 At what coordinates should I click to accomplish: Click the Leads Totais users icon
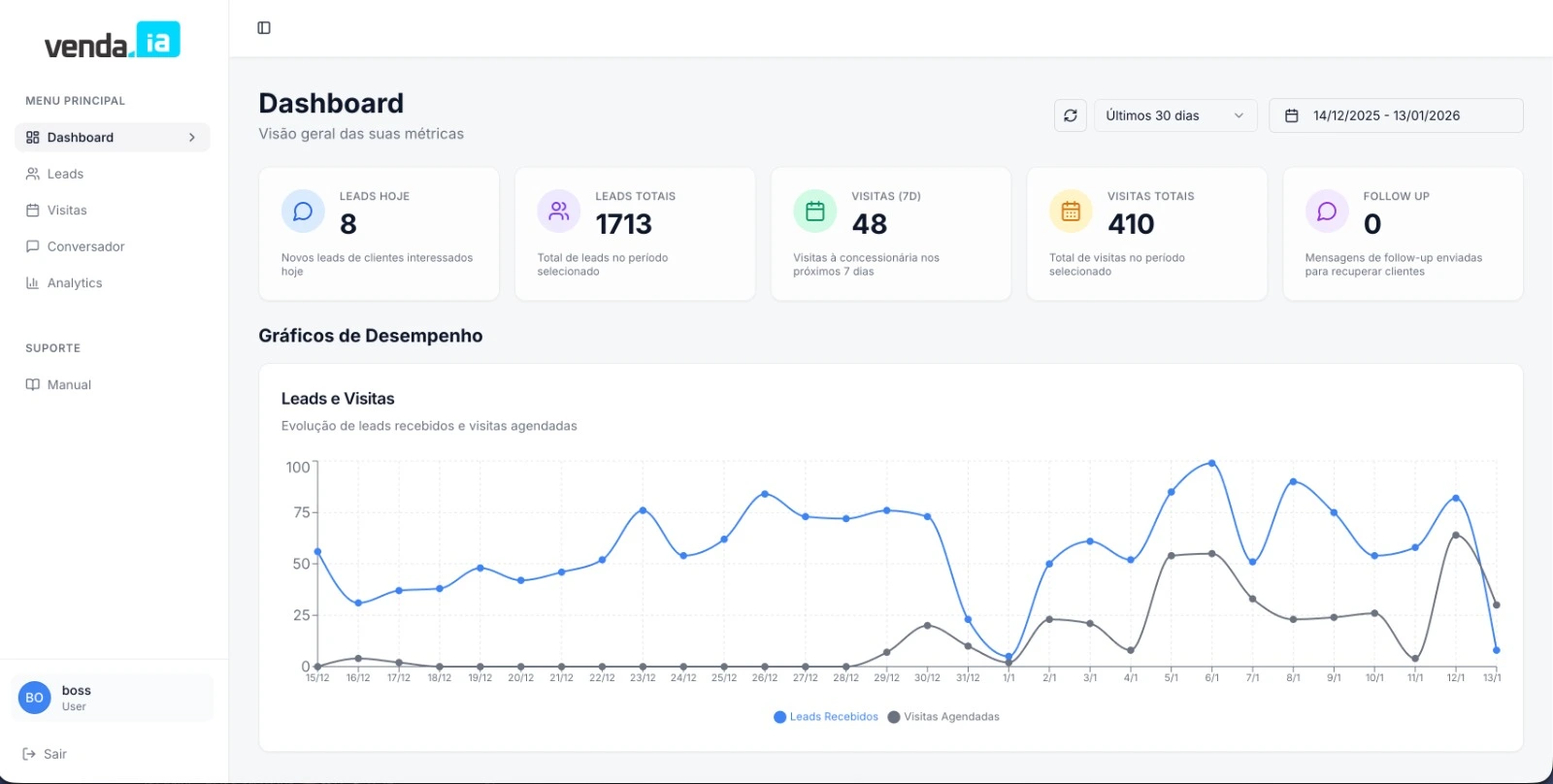(559, 212)
